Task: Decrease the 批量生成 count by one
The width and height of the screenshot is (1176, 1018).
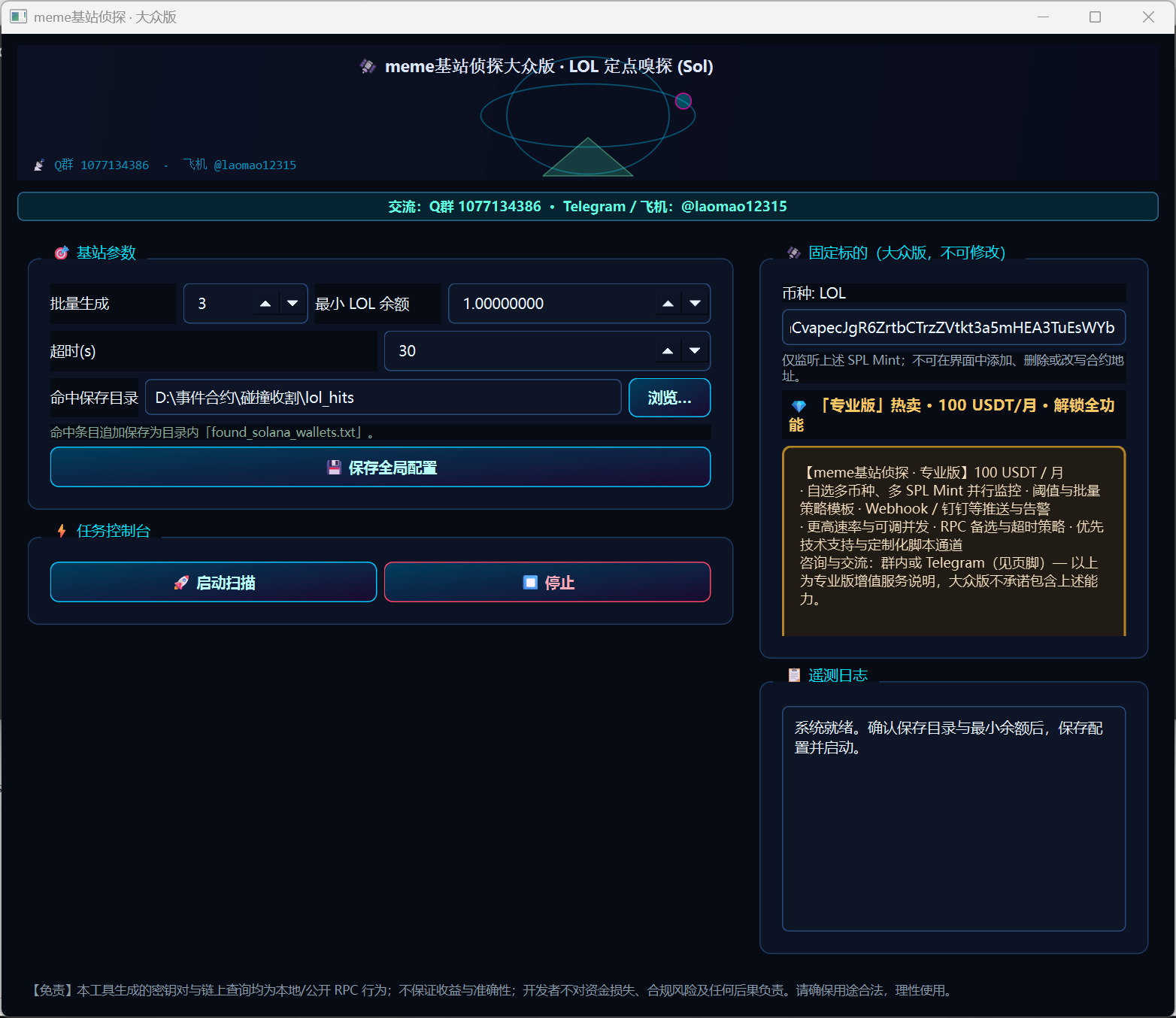Action: (x=292, y=304)
